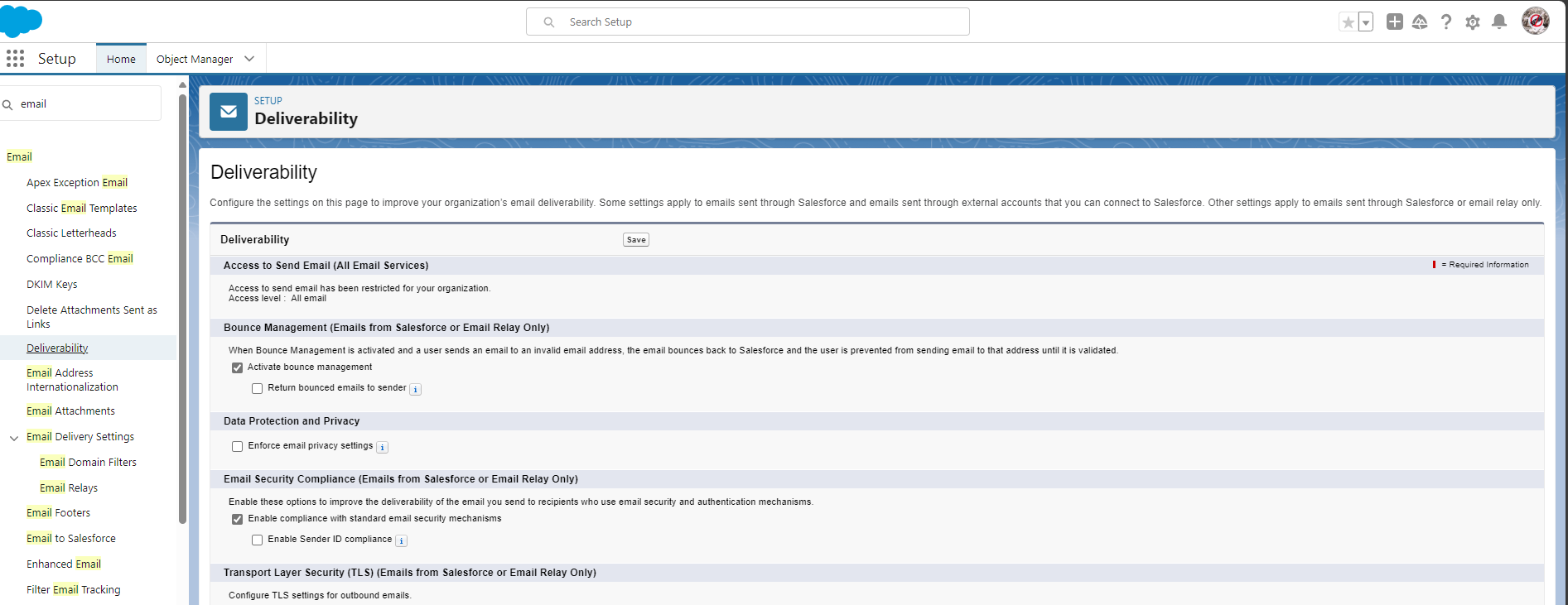Open Compliance BCC Email in sidebar
1568x605 pixels.
[80, 258]
